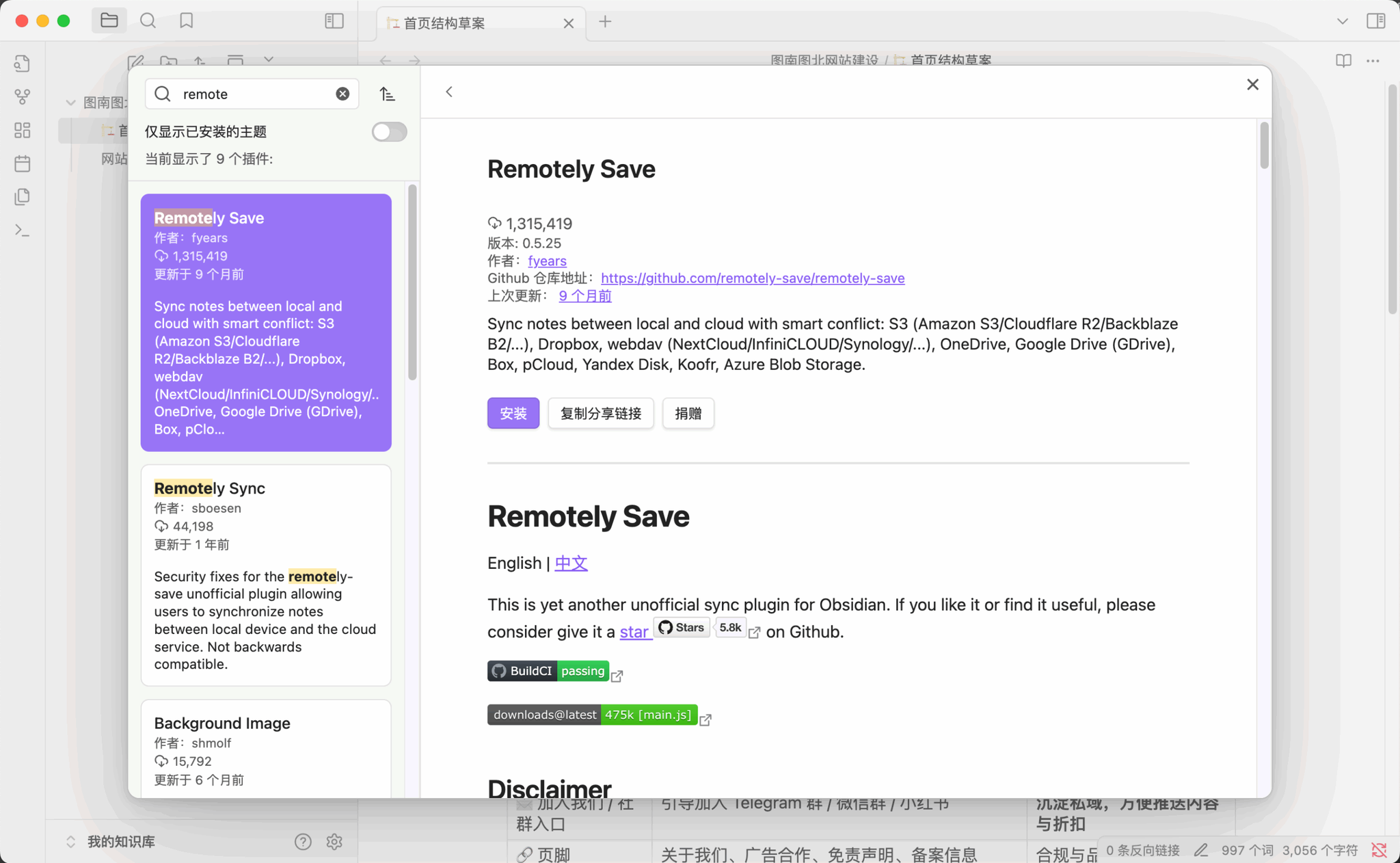Click 当前显示了 9 个插件 text

click(x=208, y=159)
